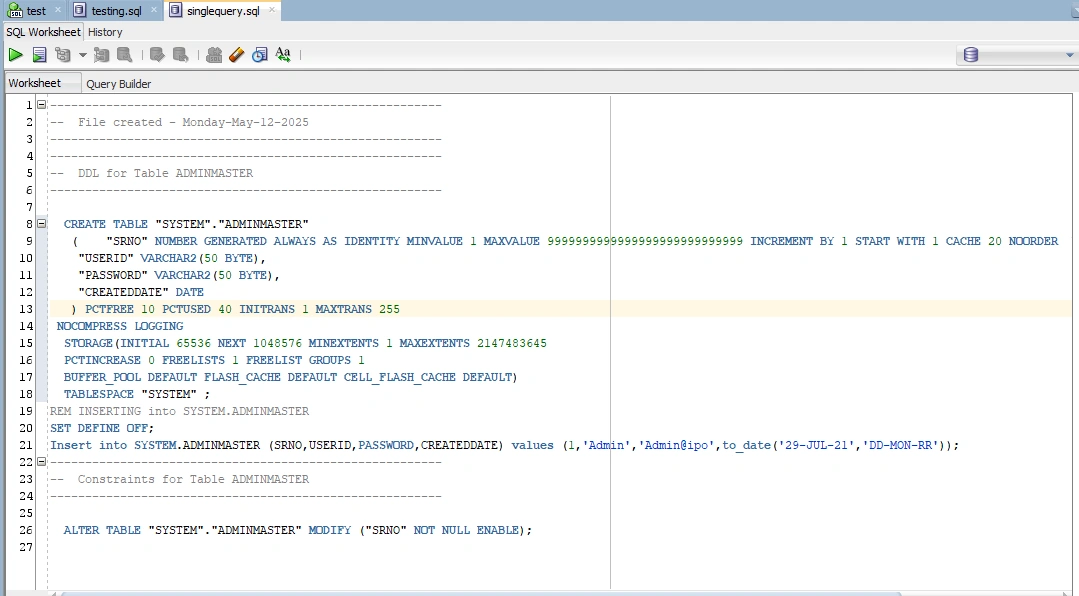Collapse the comment block at line 22
Viewport: 1079px width, 596px height.
tap(41, 462)
